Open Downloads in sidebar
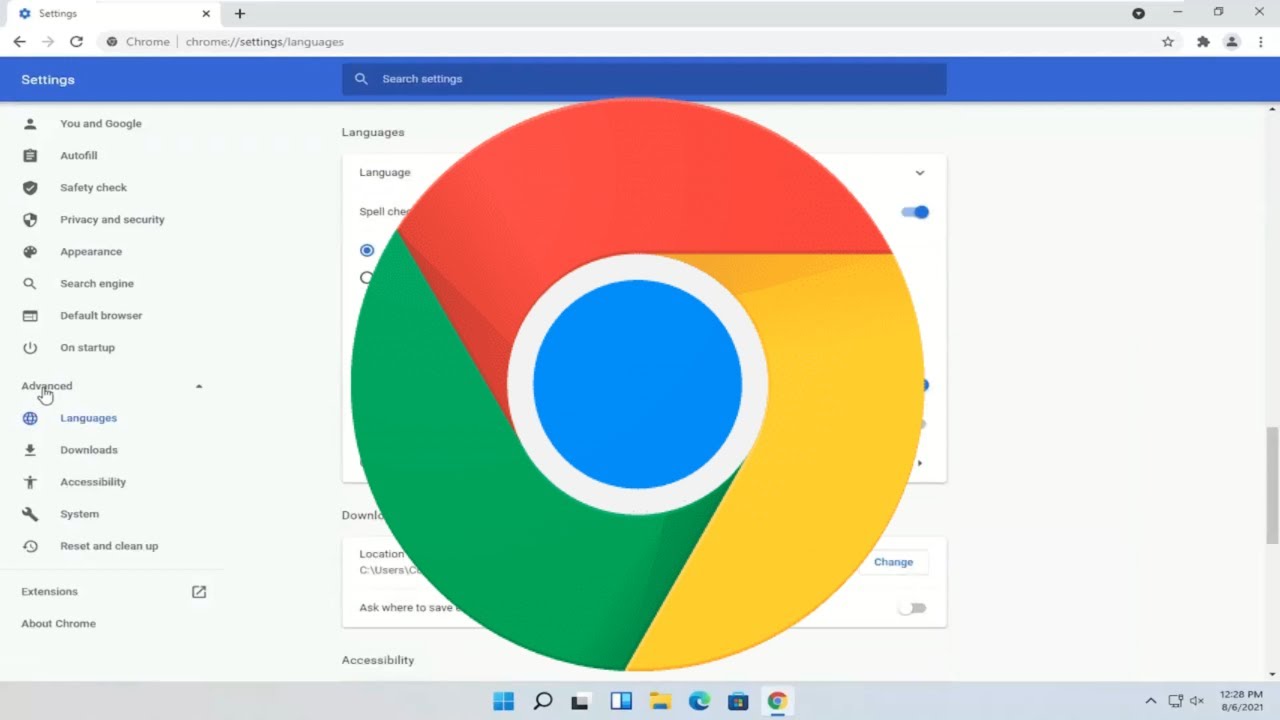 click(x=89, y=450)
